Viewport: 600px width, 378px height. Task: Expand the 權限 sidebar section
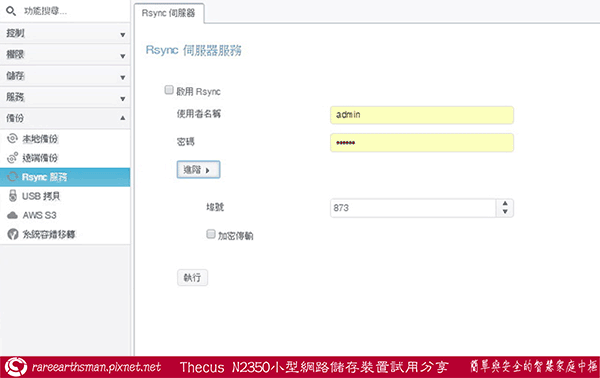(x=65, y=55)
